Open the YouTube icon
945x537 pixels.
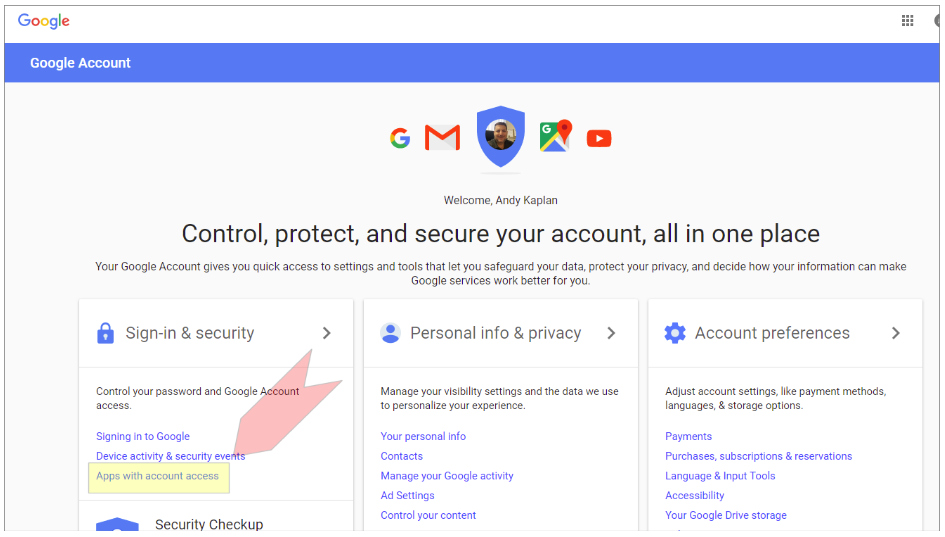599,138
